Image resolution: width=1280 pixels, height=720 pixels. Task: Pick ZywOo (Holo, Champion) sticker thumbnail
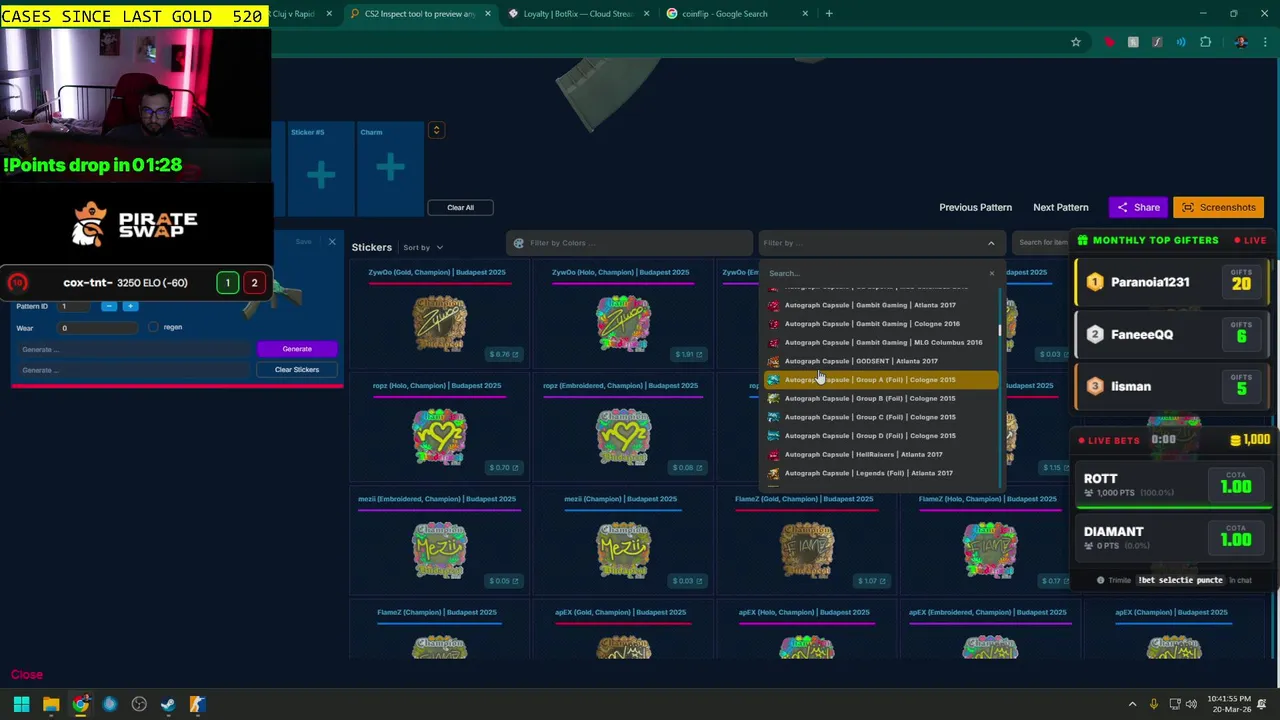(623, 324)
